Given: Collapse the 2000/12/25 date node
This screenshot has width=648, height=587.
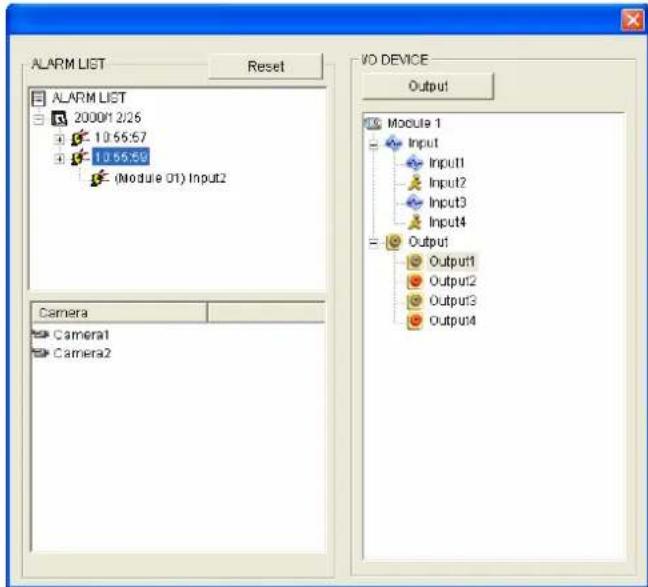Looking at the screenshot, I should [38, 119].
